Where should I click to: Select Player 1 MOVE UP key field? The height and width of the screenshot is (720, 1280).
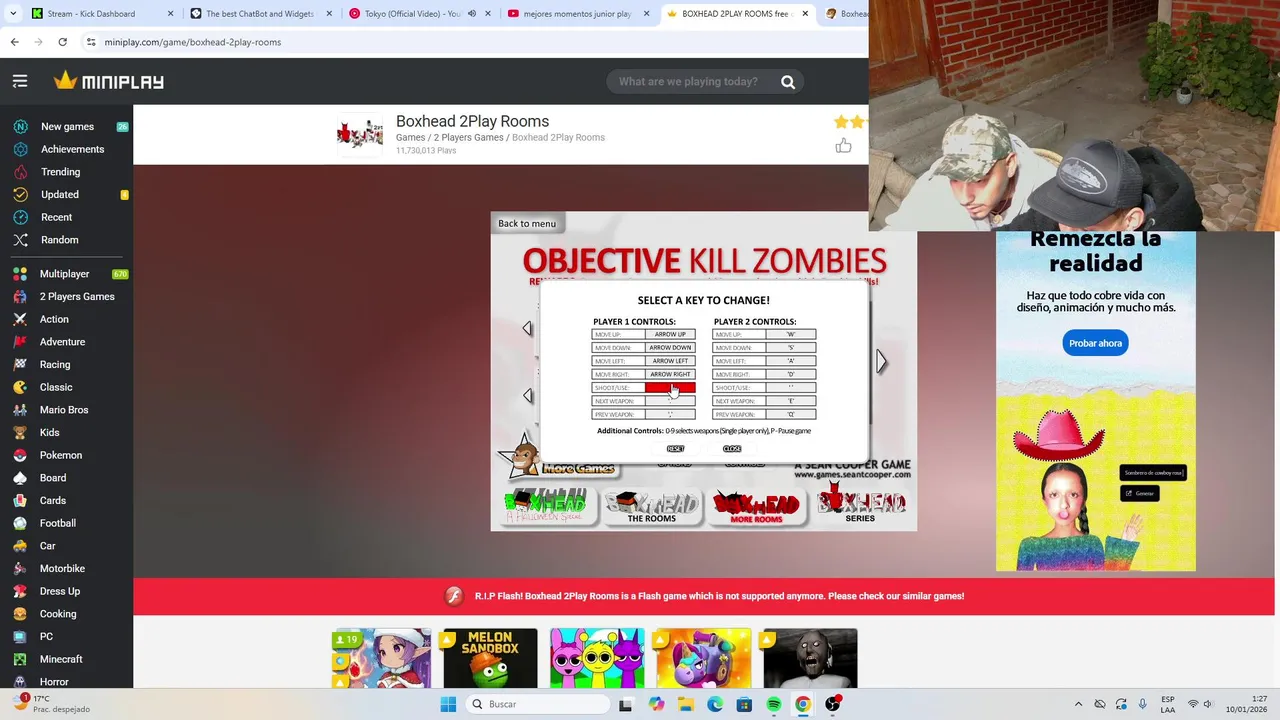pyautogui.click(x=670, y=335)
